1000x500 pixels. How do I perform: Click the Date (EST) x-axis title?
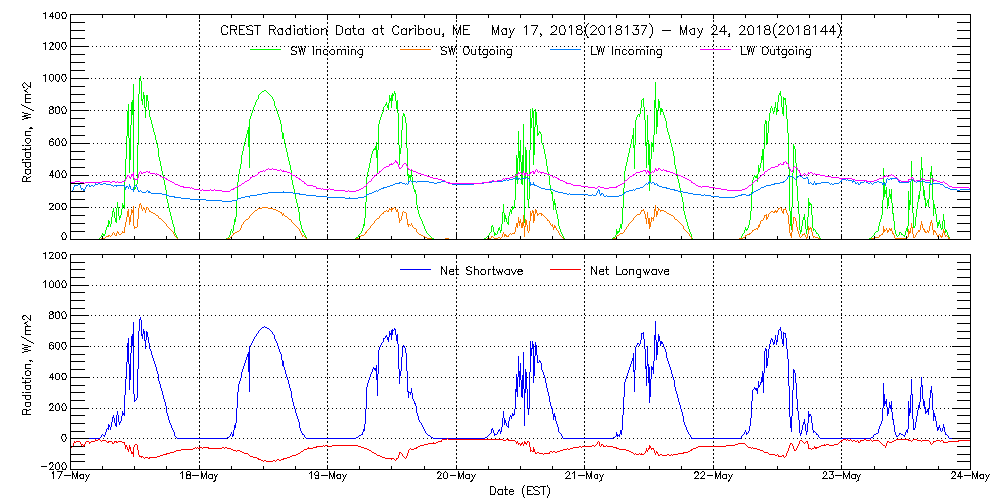[x=520, y=491]
